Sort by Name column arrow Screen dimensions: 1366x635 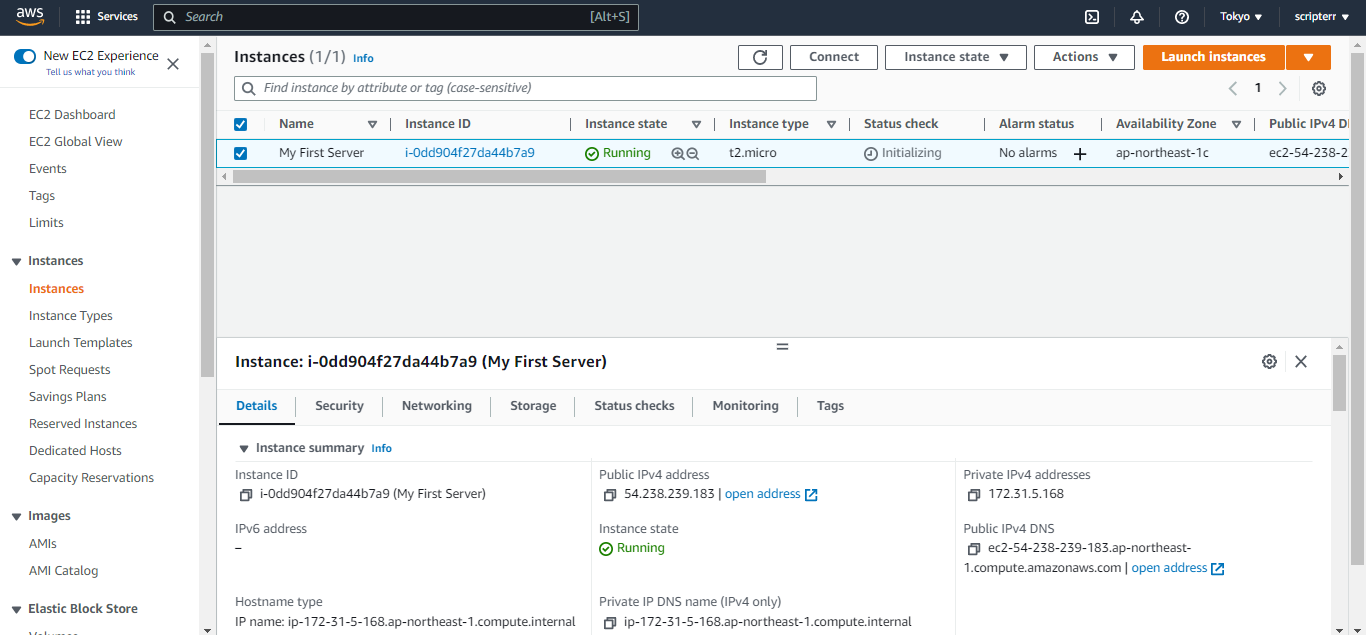(372, 124)
